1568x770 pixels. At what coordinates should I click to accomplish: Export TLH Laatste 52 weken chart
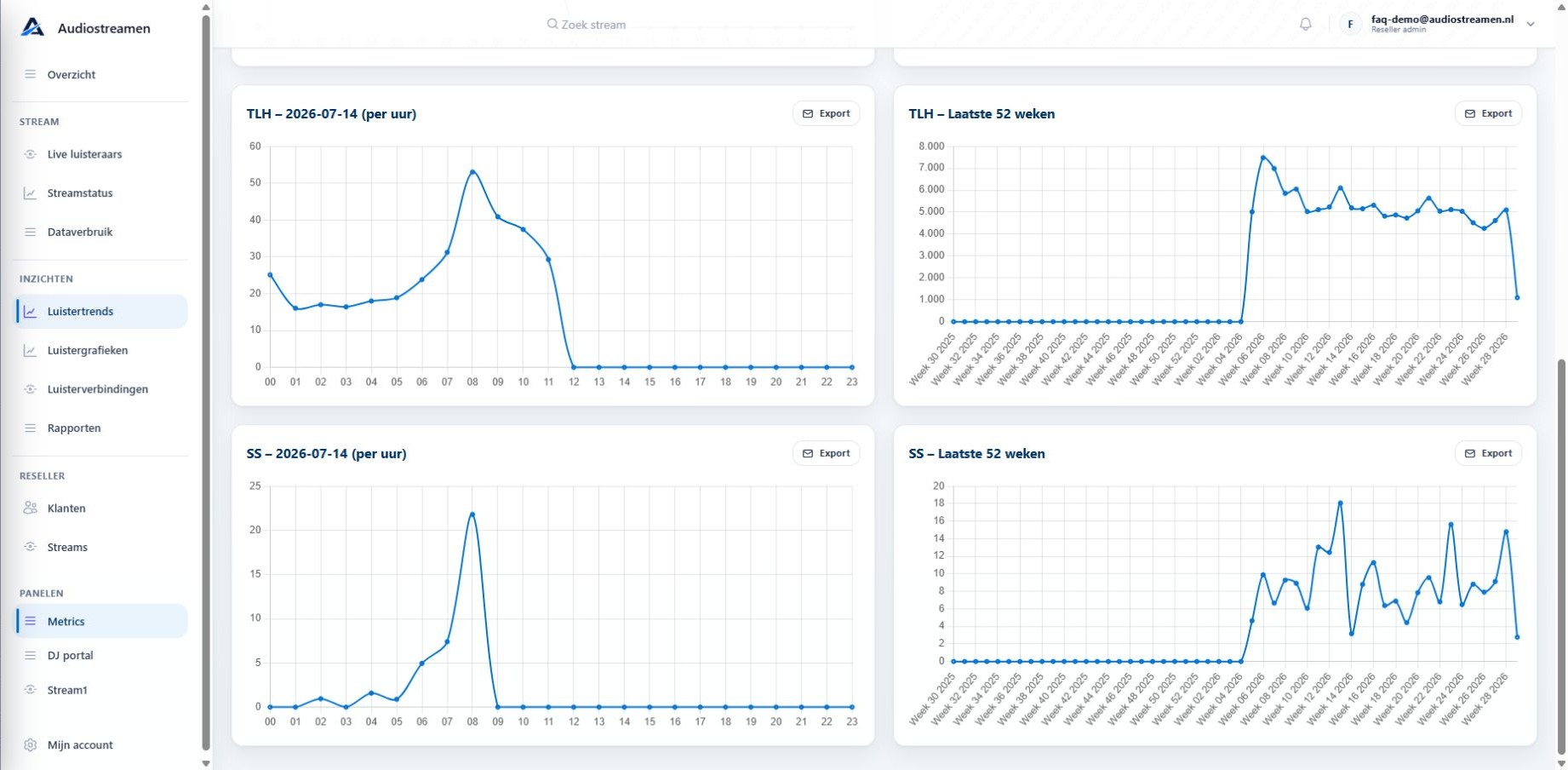pyautogui.click(x=1488, y=113)
